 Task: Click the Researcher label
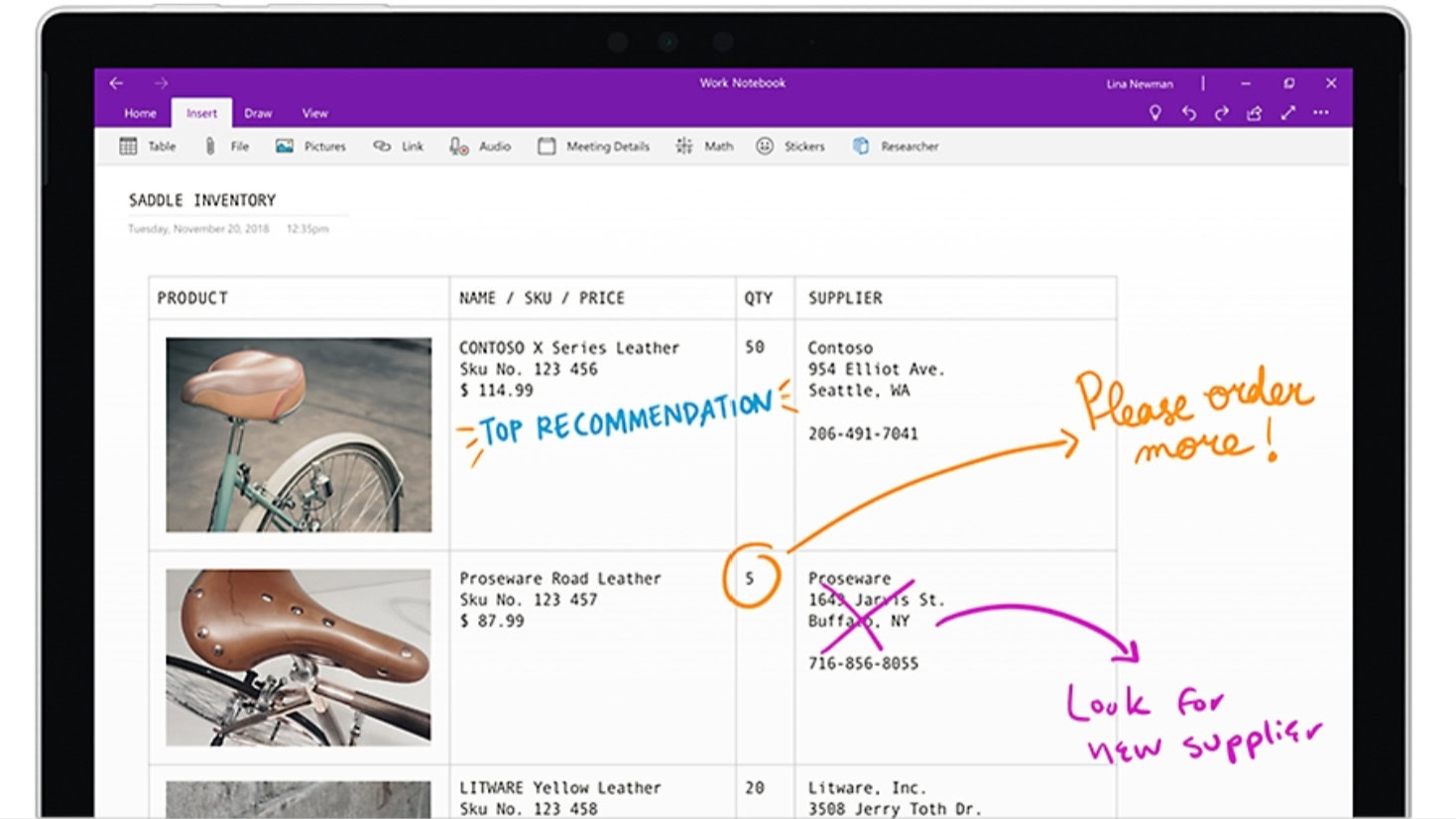tap(910, 147)
